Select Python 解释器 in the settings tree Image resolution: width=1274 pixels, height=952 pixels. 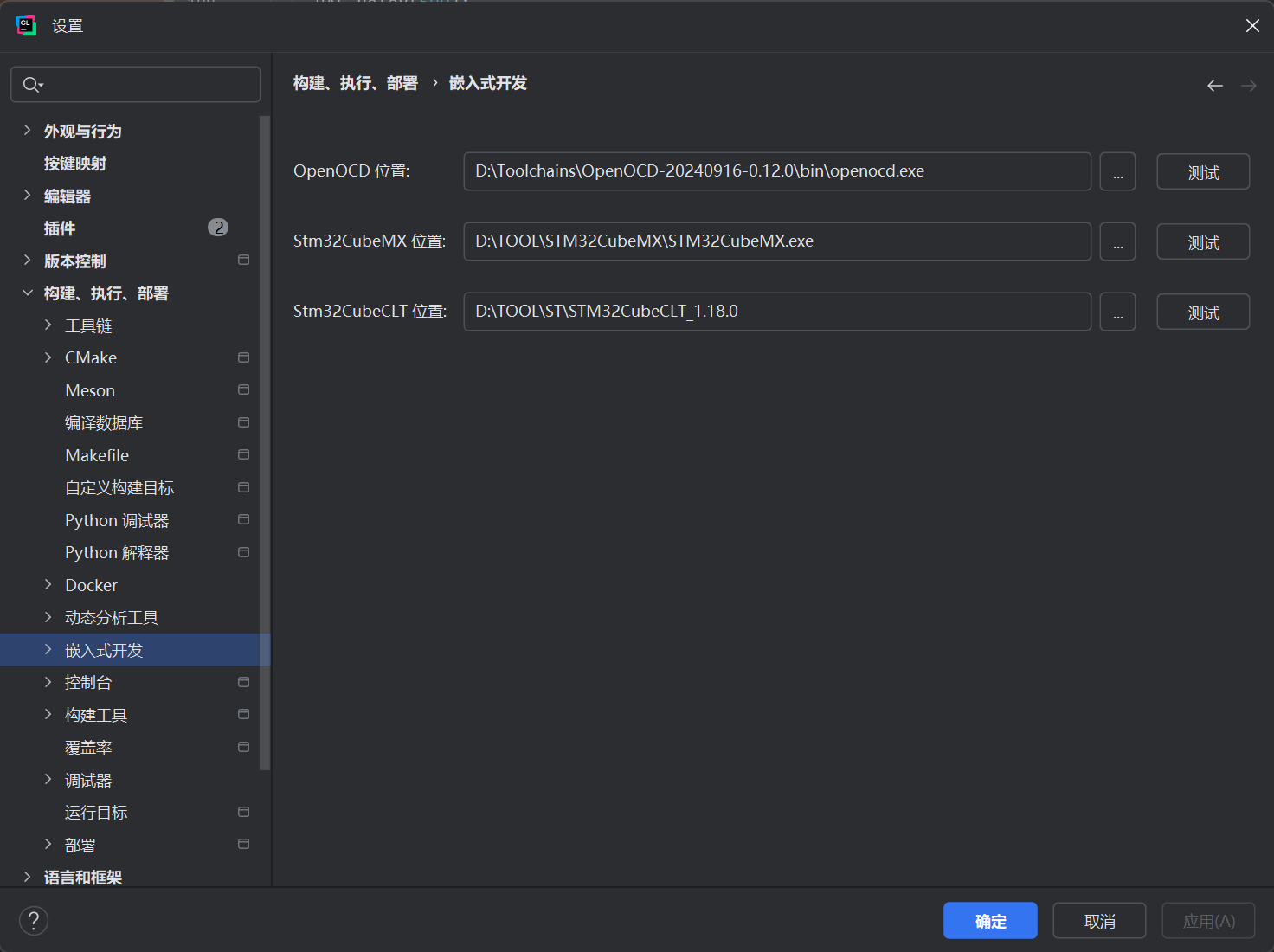tap(117, 553)
